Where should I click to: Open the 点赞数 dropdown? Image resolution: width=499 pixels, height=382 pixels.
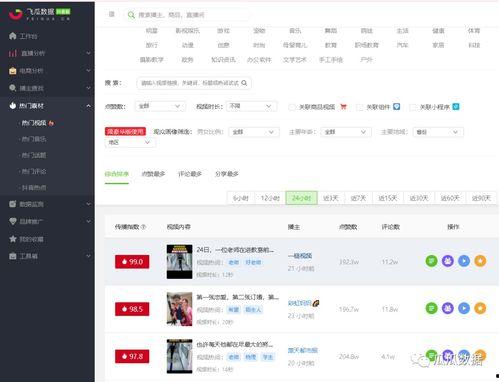click(160, 106)
